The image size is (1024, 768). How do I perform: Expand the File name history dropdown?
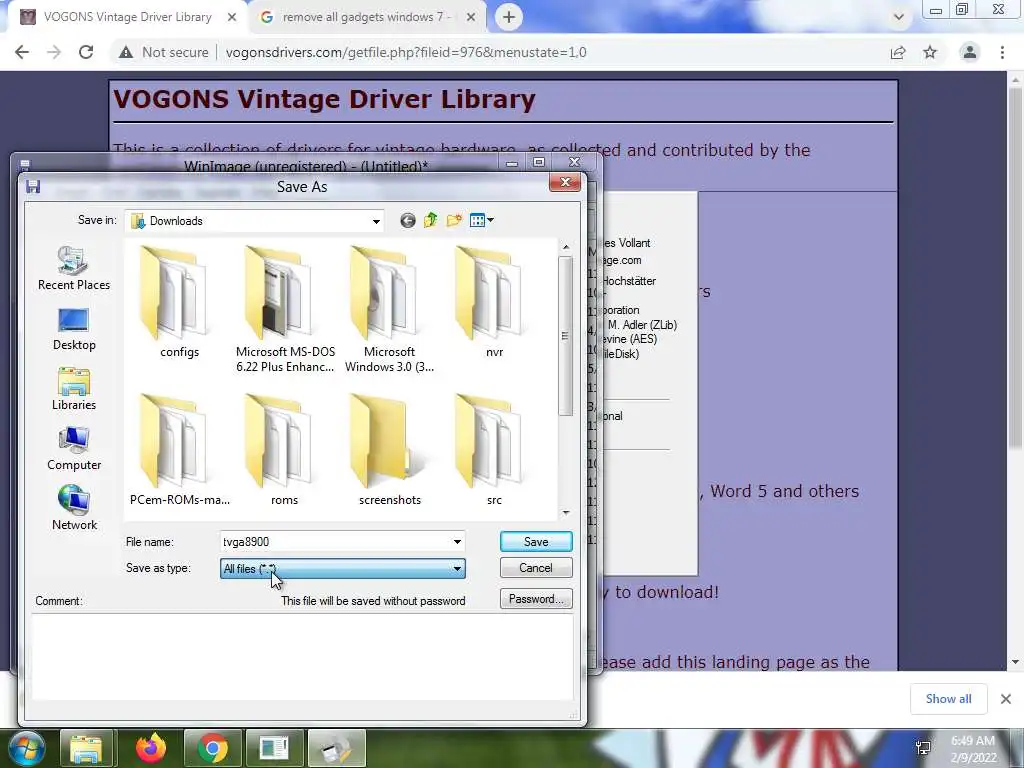click(x=457, y=542)
